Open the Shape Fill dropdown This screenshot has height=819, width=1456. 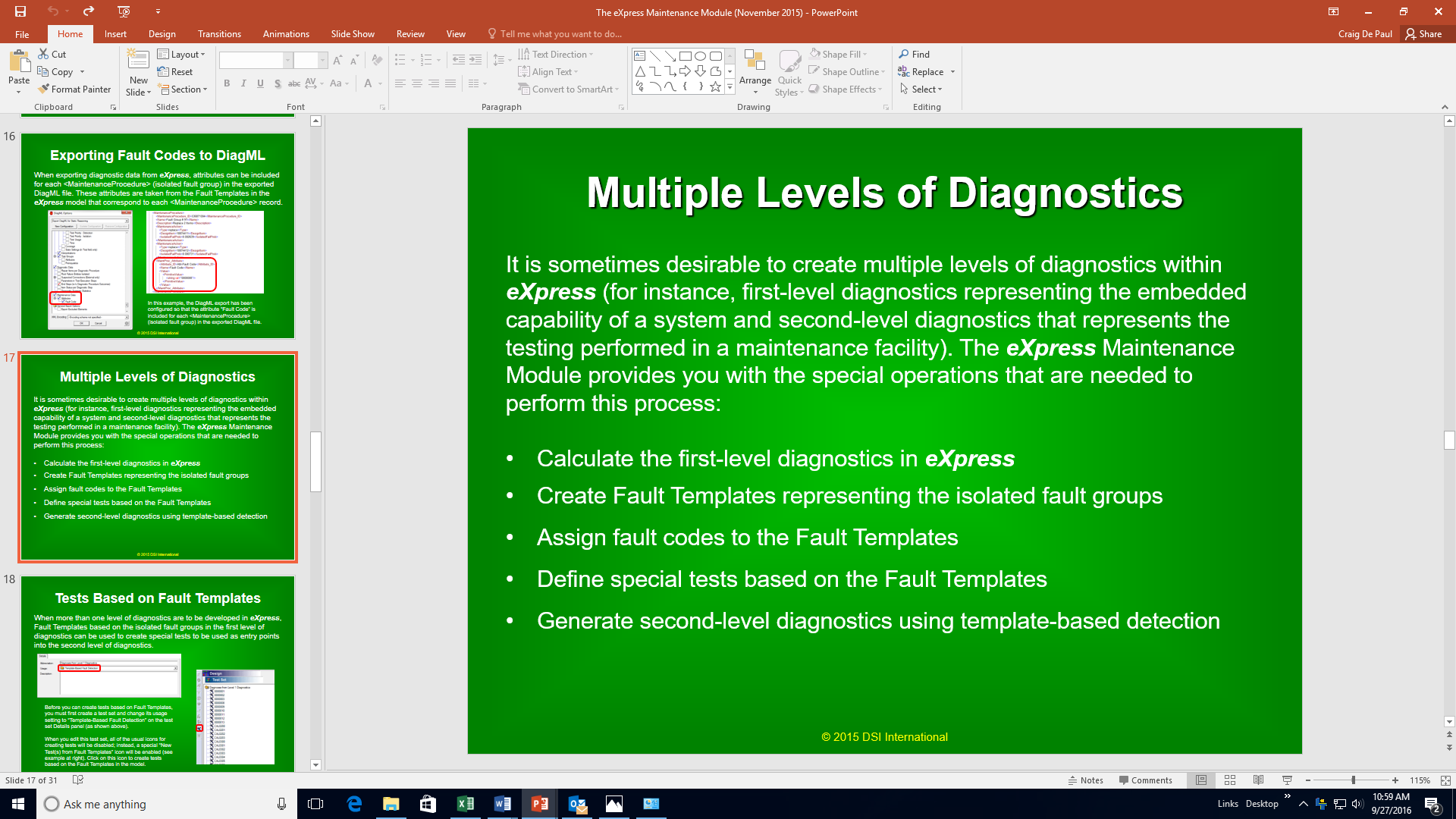coord(838,54)
